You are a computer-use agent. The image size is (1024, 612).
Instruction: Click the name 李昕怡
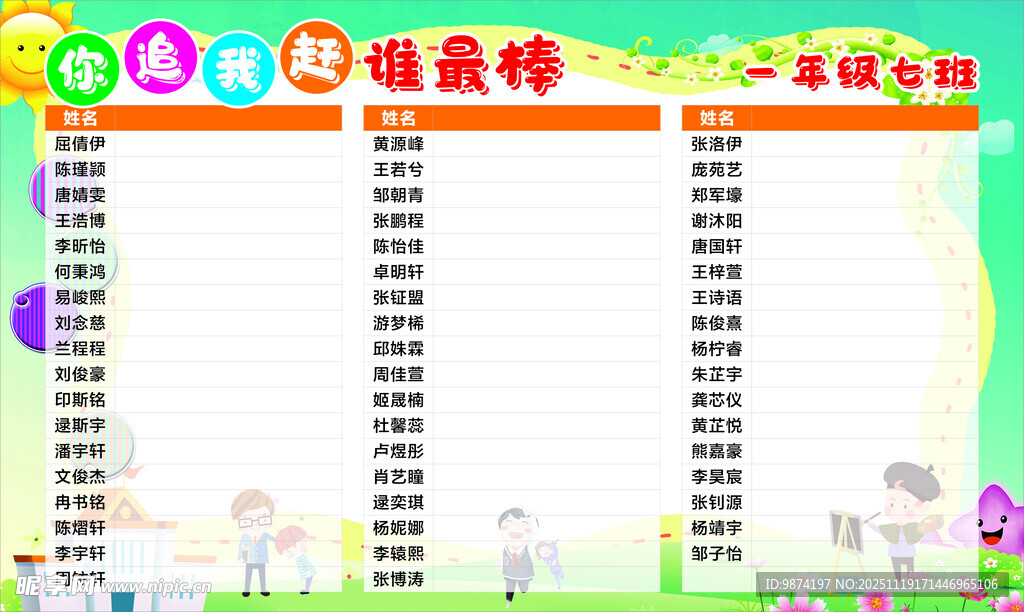(80, 246)
